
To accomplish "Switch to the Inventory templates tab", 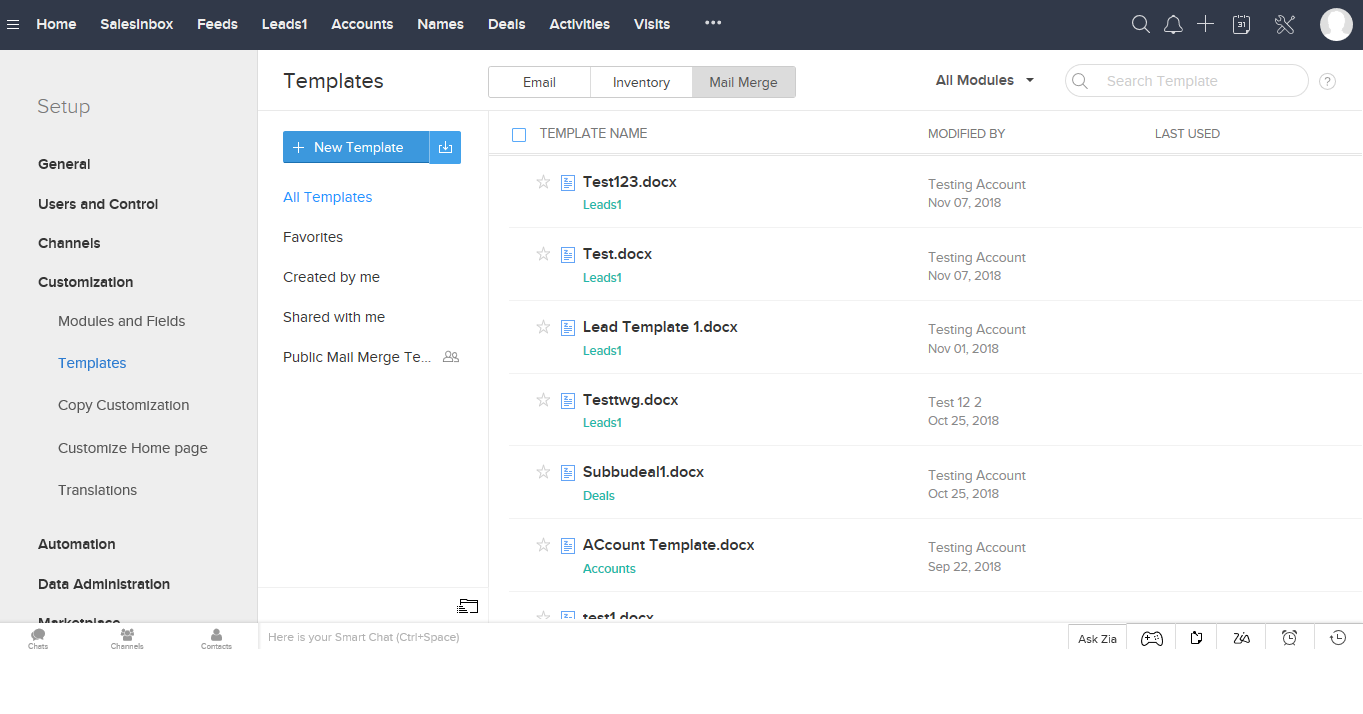I will 641,82.
